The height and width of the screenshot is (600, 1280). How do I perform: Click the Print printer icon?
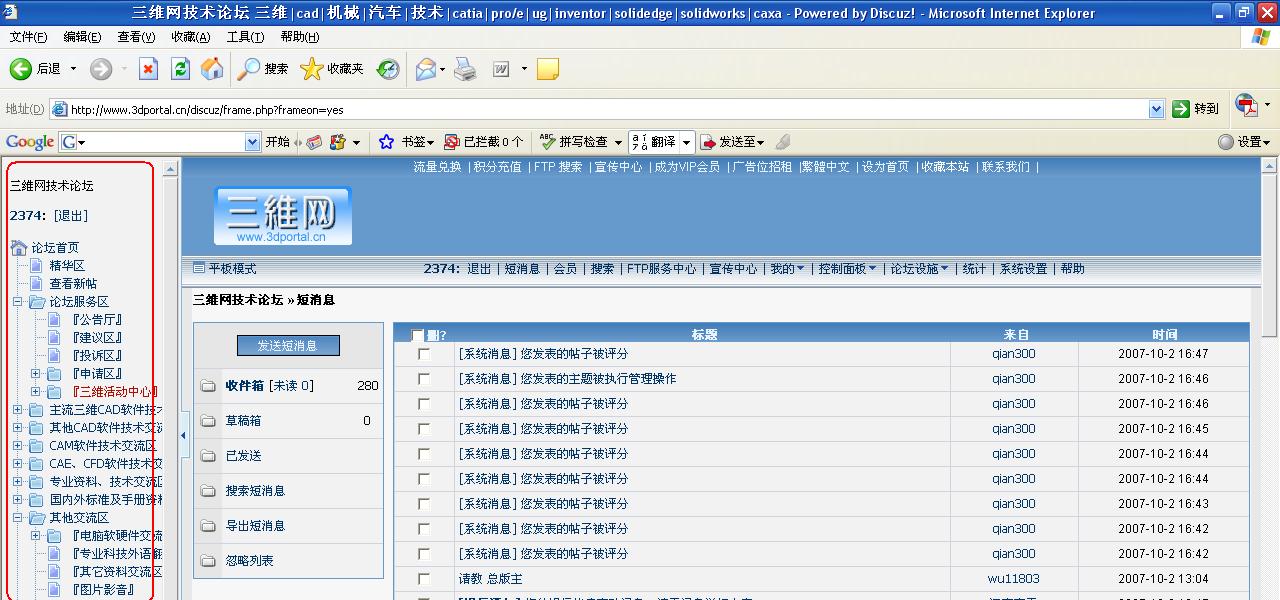[465, 69]
